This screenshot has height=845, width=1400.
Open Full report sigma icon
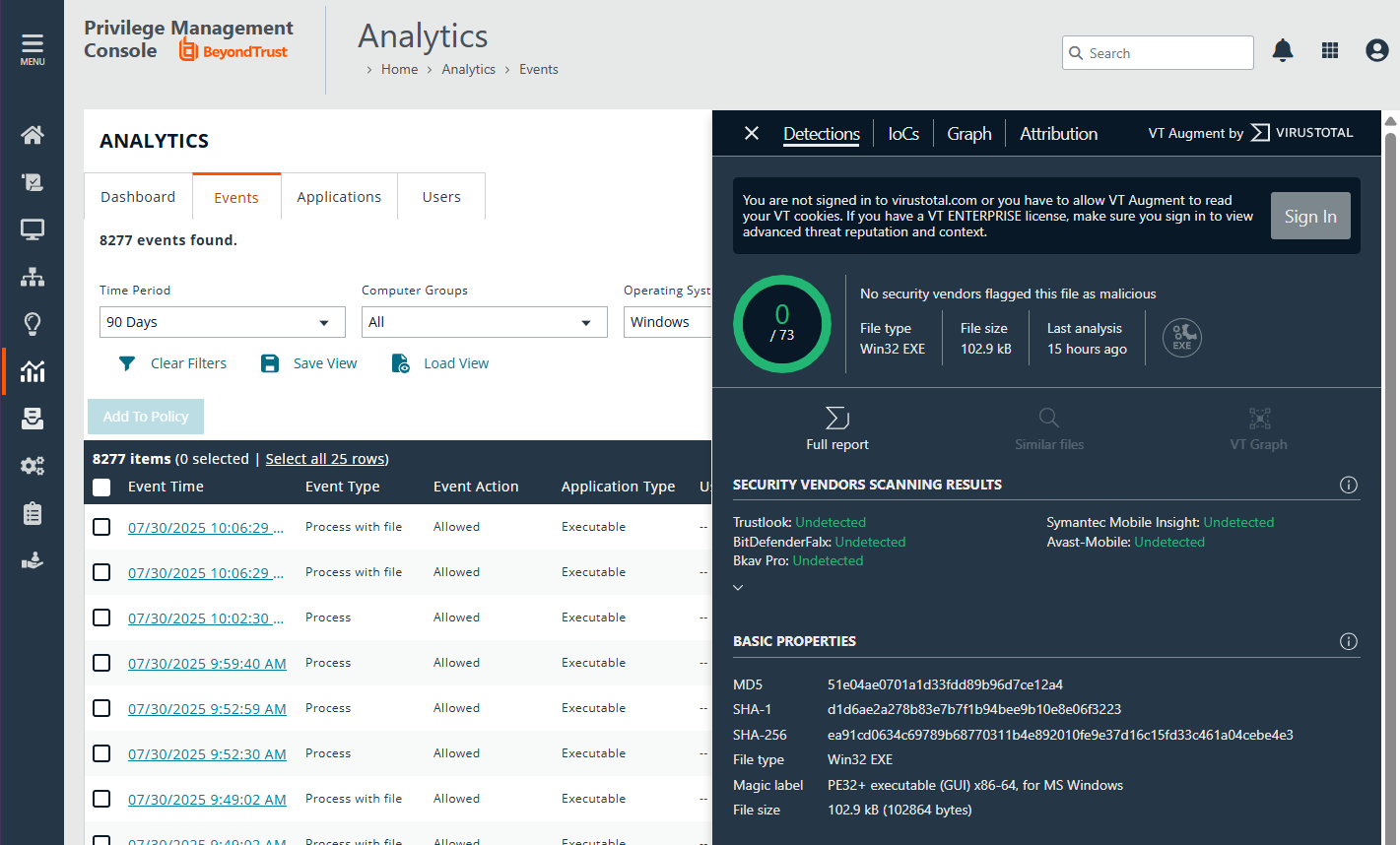(837, 418)
